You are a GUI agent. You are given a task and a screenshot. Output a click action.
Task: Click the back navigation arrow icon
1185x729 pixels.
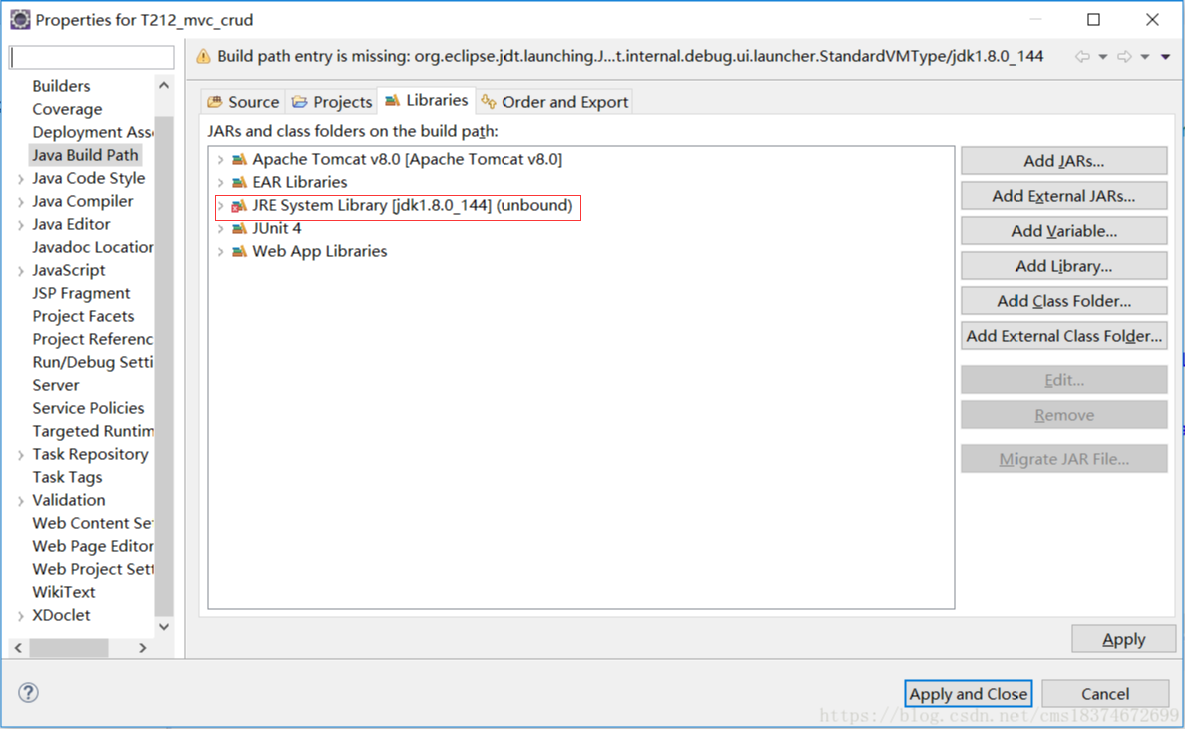coord(1082,57)
